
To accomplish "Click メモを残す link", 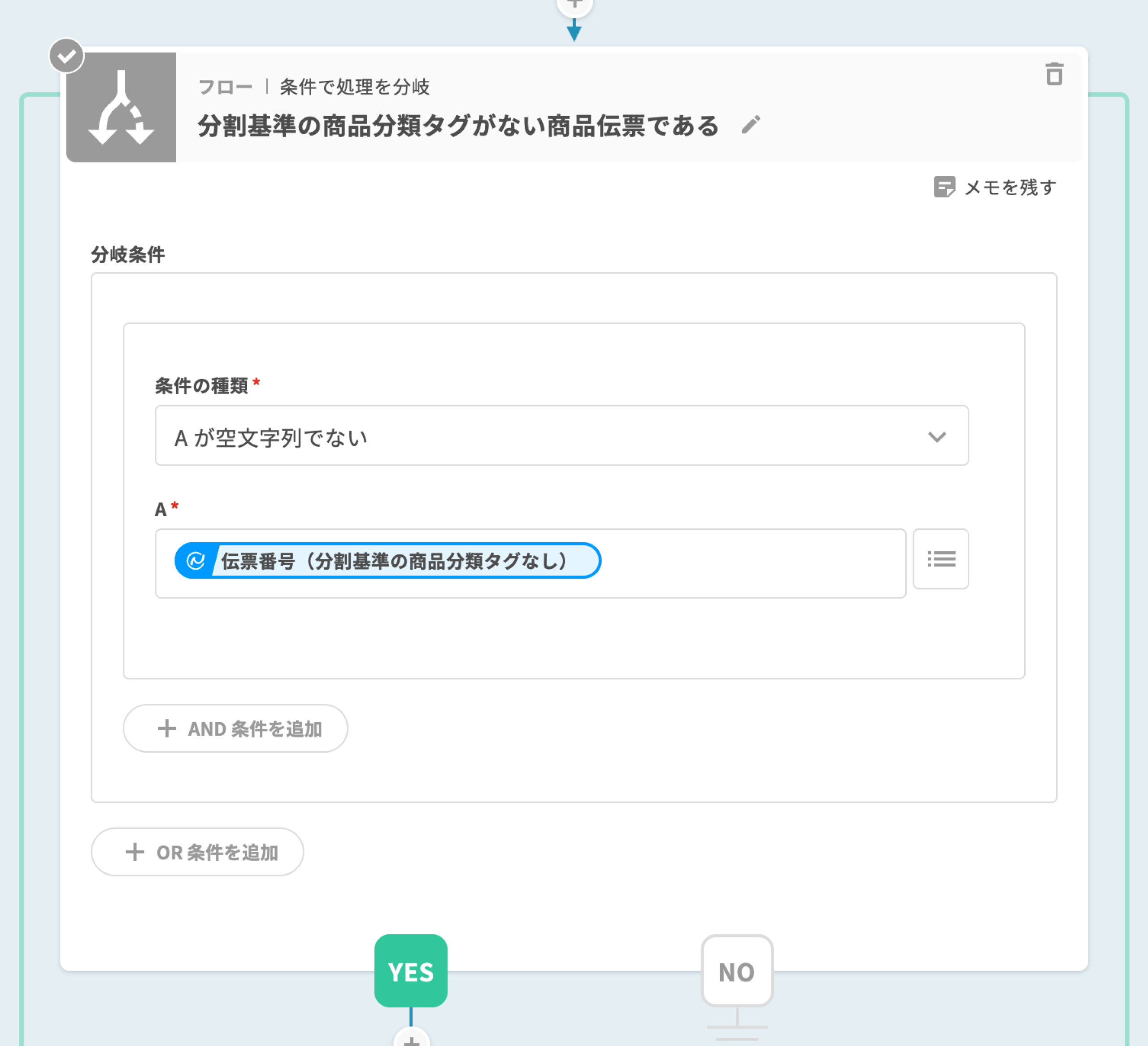I will click(x=1009, y=187).
